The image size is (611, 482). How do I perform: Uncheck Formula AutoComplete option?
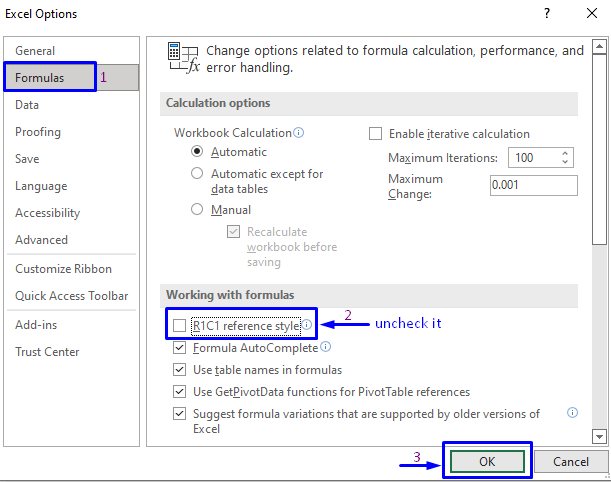coord(180,348)
